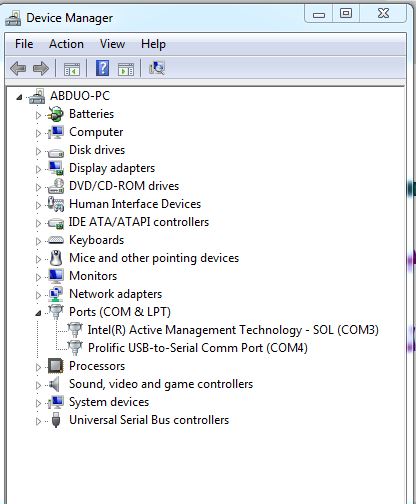Screen dimensions: 416x504
Task: Open the Help menu
Action: [x=153, y=44]
